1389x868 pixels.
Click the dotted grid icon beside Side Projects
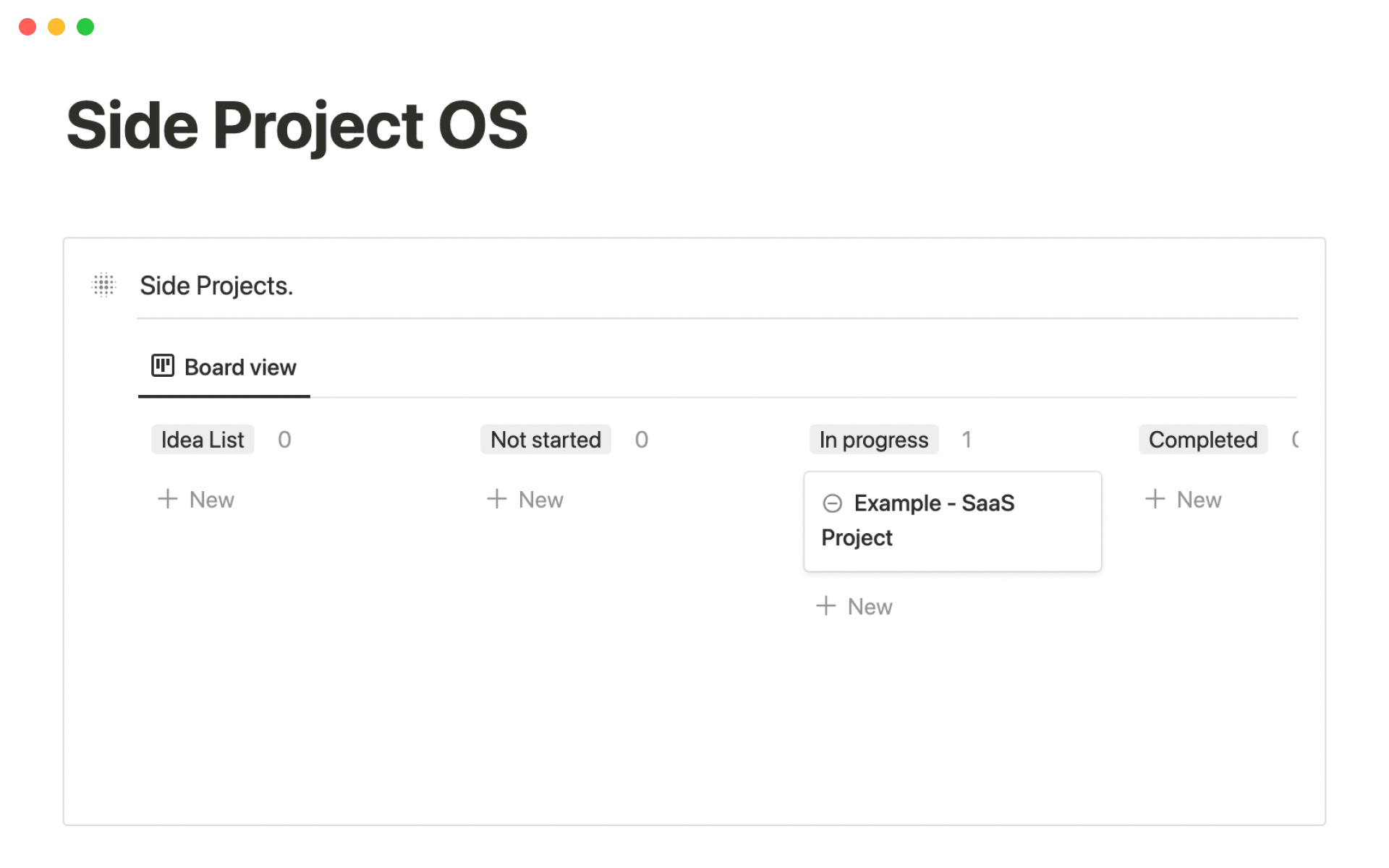104,286
